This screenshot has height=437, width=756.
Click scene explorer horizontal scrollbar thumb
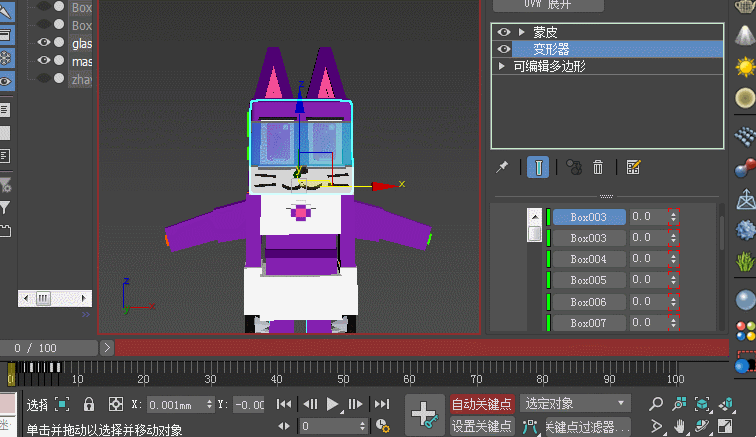coord(43,299)
